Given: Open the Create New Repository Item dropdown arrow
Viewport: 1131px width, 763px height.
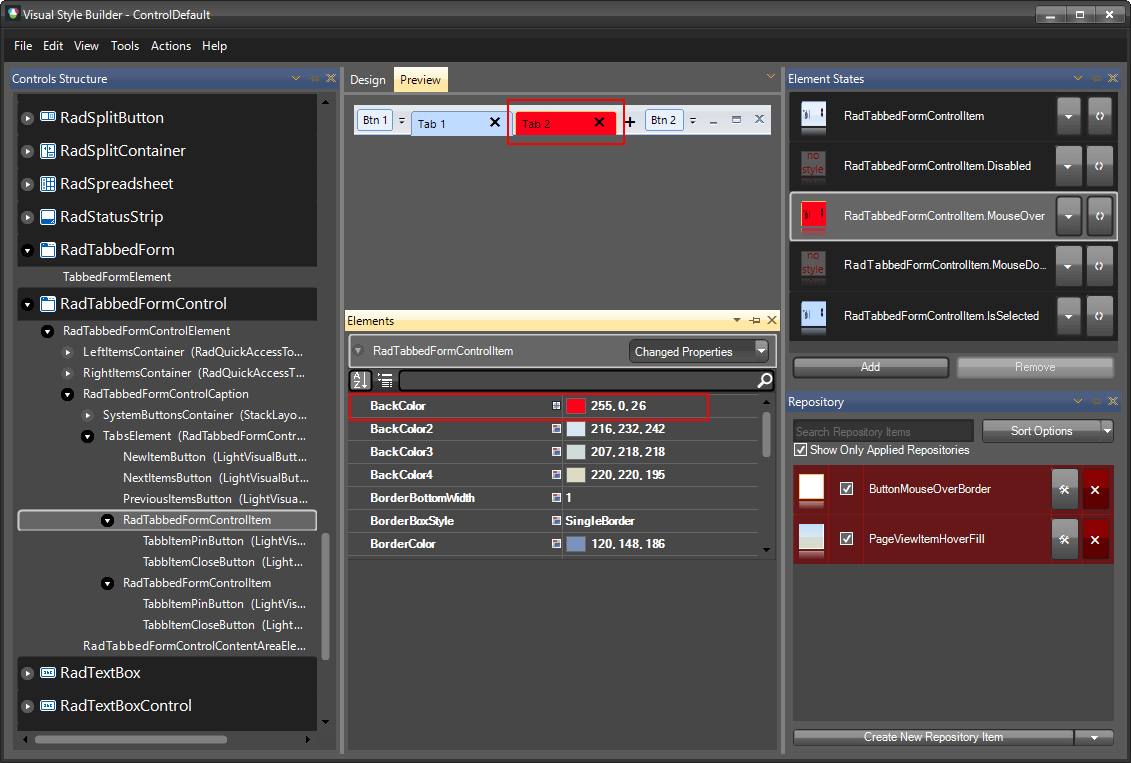Looking at the screenshot, I should click(x=1094, y=737).
